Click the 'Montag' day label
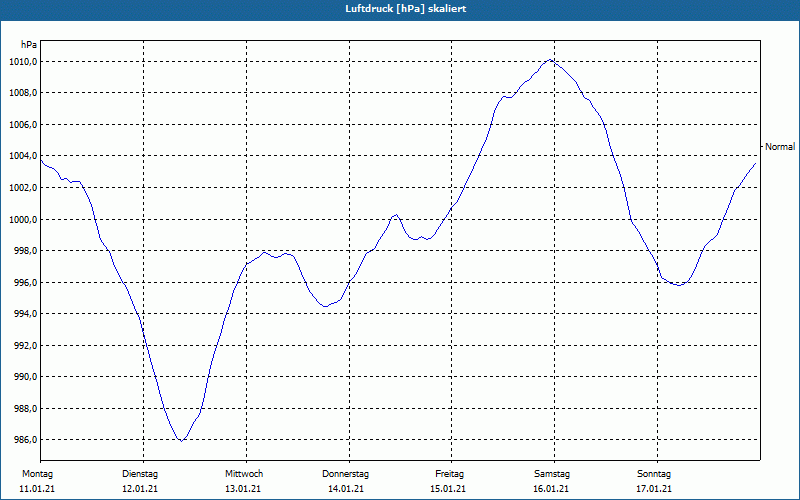Screen dimensions: 800x500 37,474
